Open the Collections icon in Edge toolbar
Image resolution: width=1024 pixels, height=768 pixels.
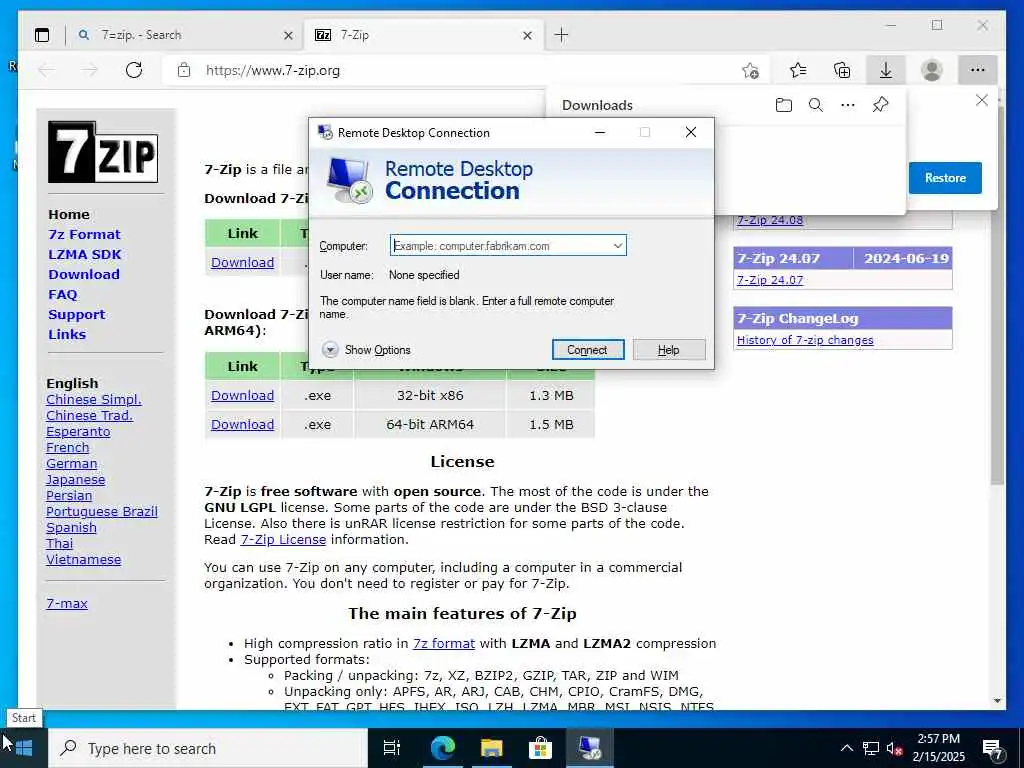[x=842, y=70]
